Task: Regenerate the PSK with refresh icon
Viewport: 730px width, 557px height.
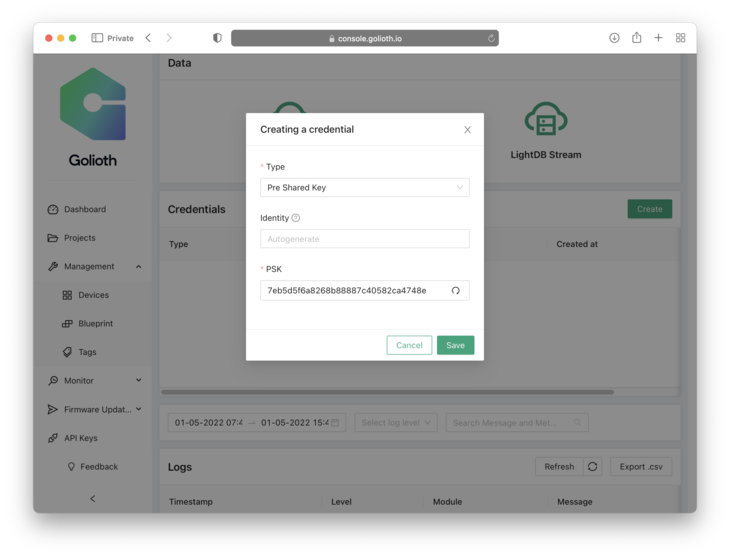Action: pyautogui.click(x=456, y=291)
